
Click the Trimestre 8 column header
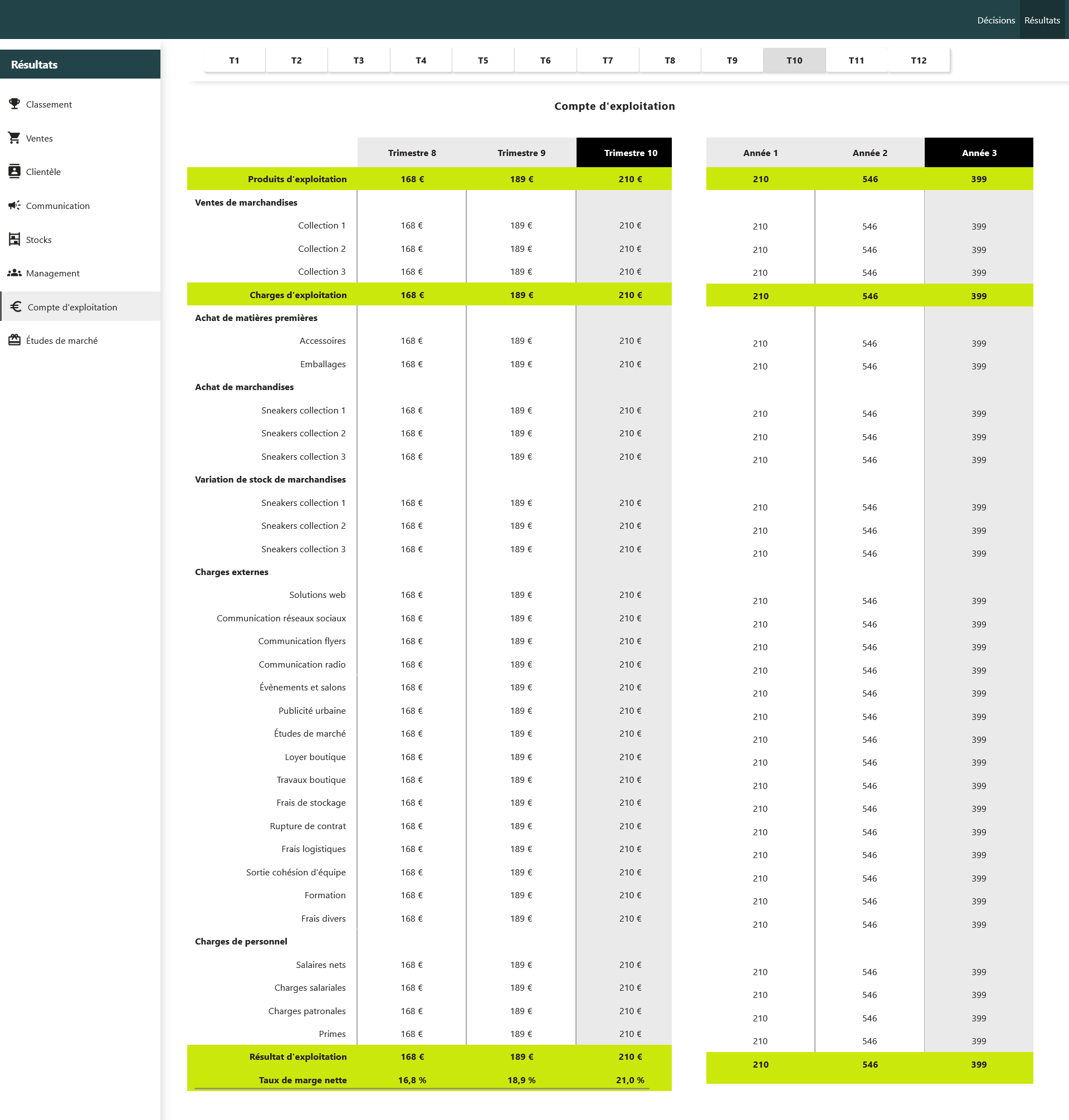point(412,153)
